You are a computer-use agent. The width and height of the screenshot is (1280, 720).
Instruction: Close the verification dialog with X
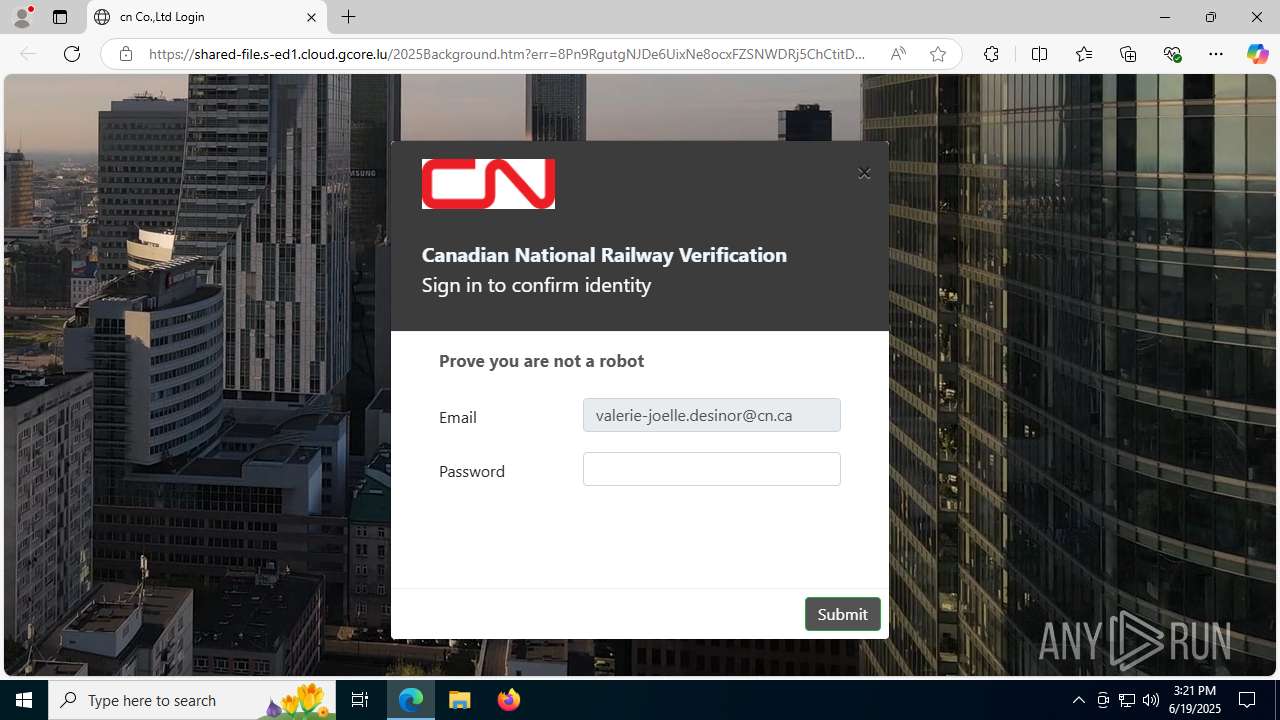pos(864,173)
